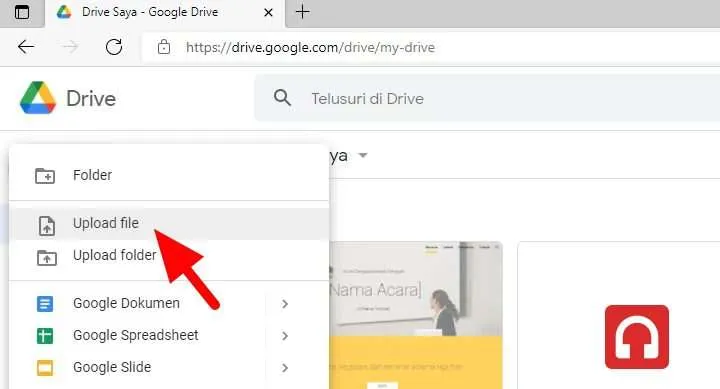720x389 pixels.
Task: Expand the Google Dokumen submenu arrow
Action: coord(285,304)
